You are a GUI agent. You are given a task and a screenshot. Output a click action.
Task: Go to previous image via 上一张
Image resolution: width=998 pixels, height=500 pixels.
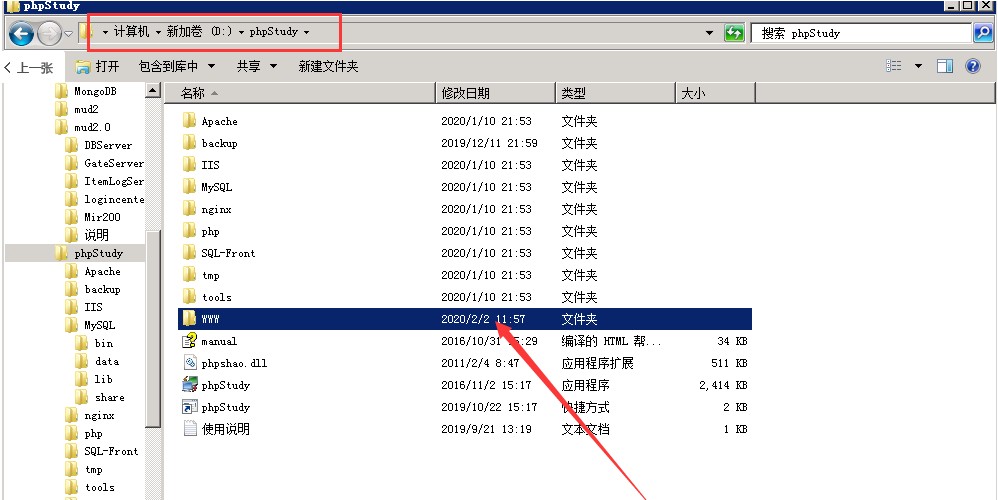pos(29,67)
